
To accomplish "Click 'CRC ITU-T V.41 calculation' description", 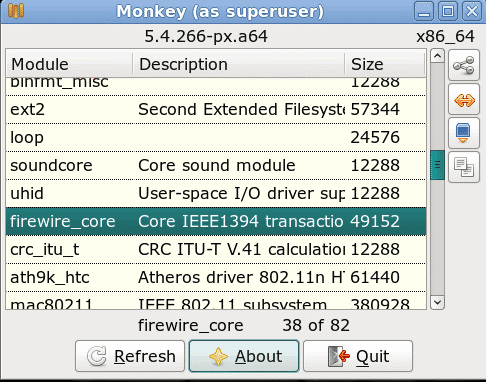I will click(x=241, y=249).
